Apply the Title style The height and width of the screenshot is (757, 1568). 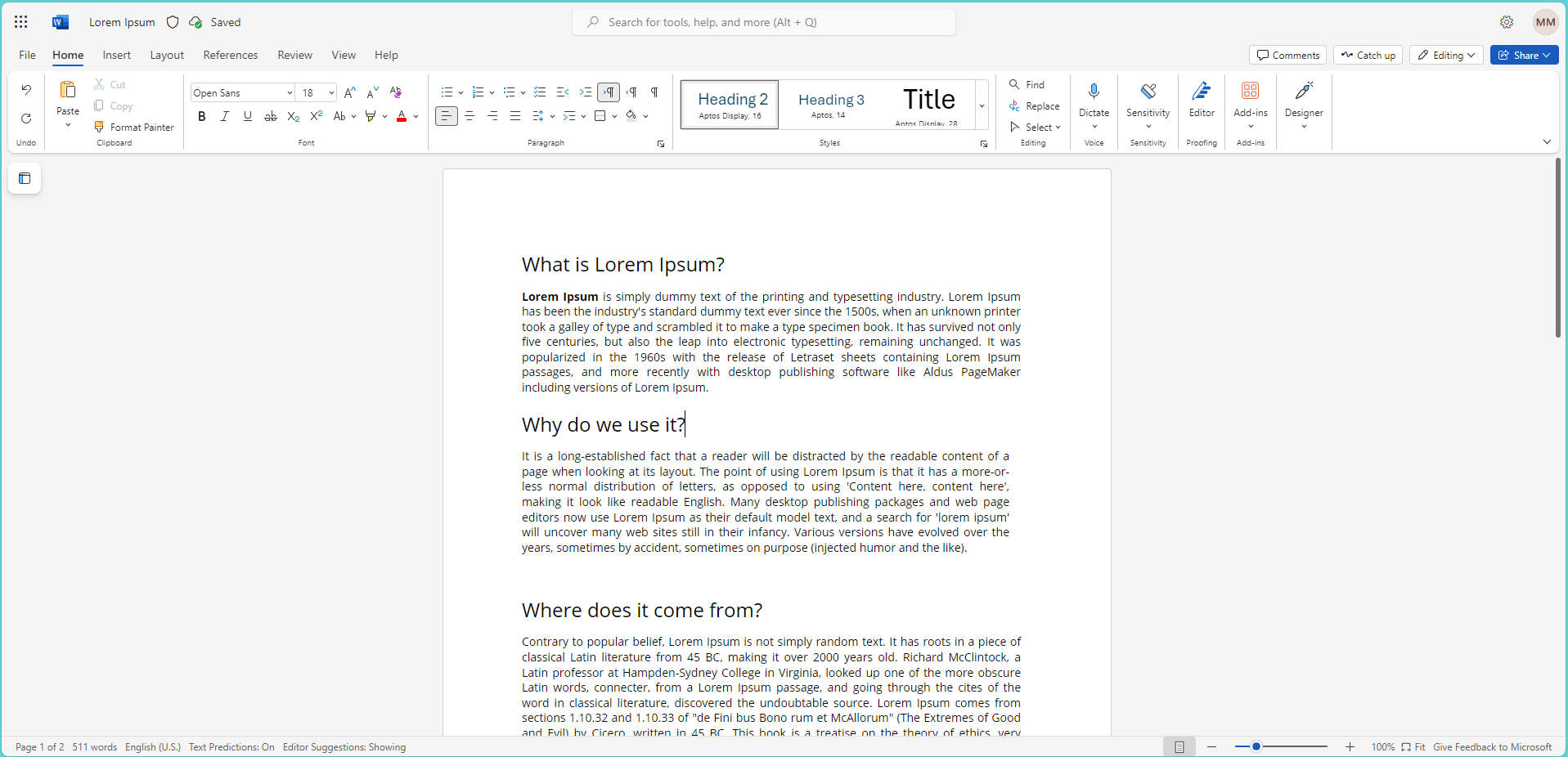pyautogui.click(x=929, y=105)
